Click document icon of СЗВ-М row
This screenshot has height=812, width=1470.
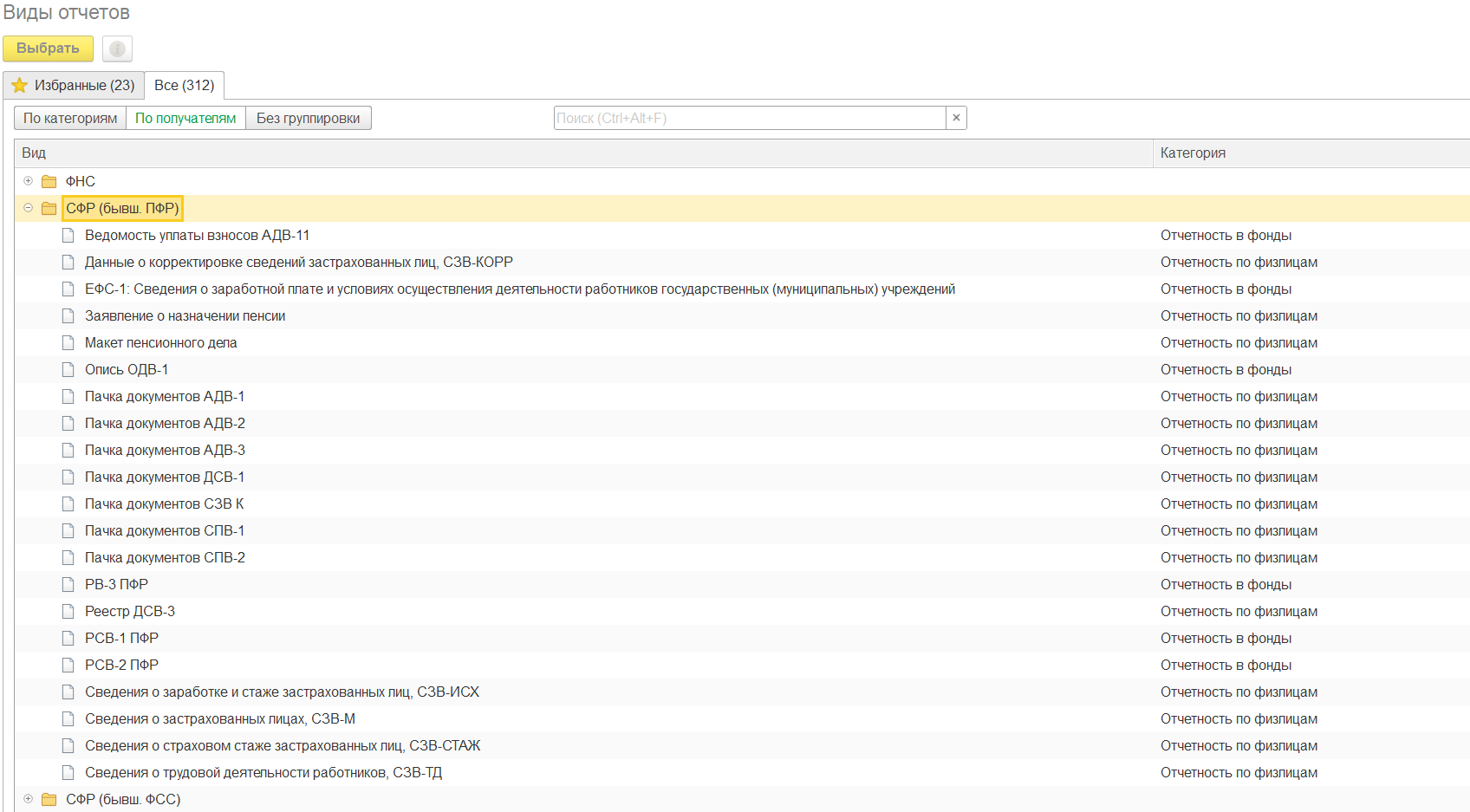pos(68,718)
